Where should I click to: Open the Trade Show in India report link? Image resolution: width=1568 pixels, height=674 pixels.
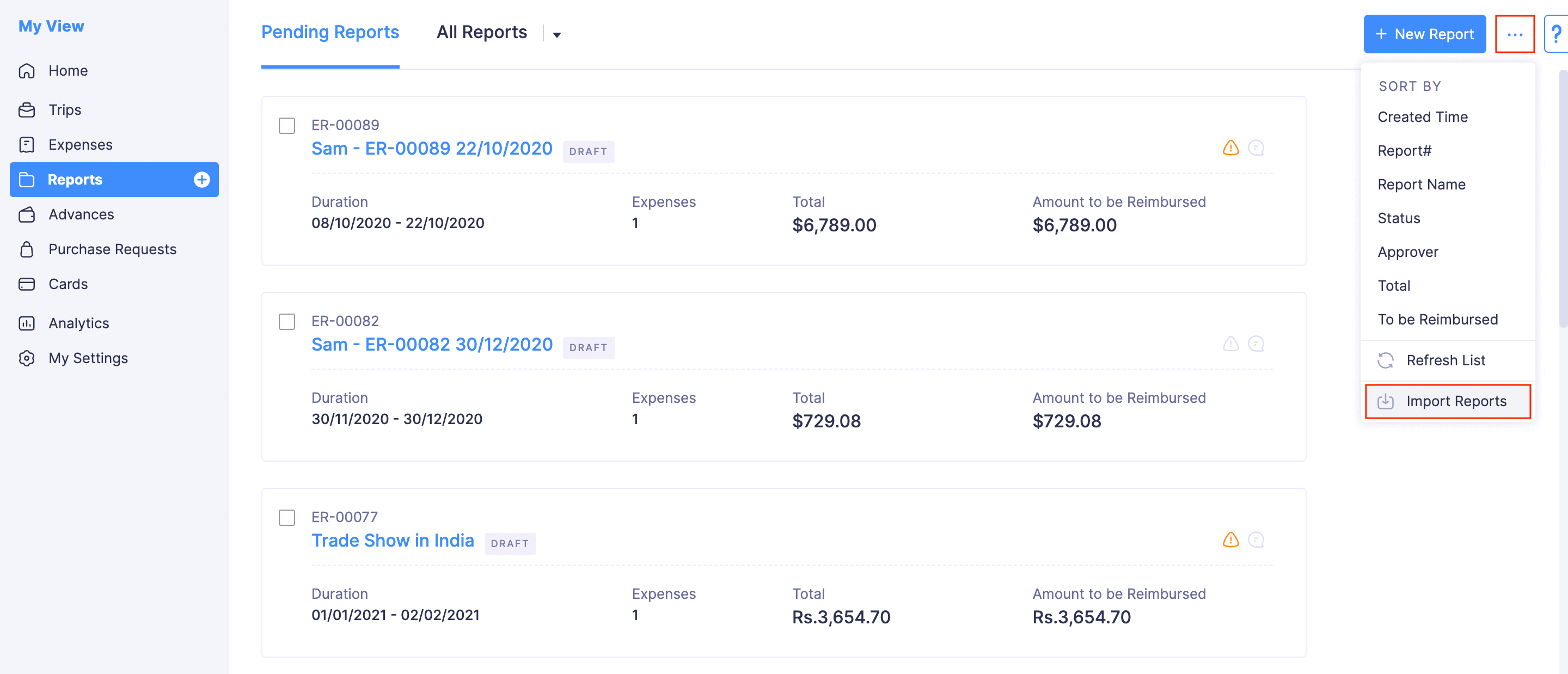(393, 540)
